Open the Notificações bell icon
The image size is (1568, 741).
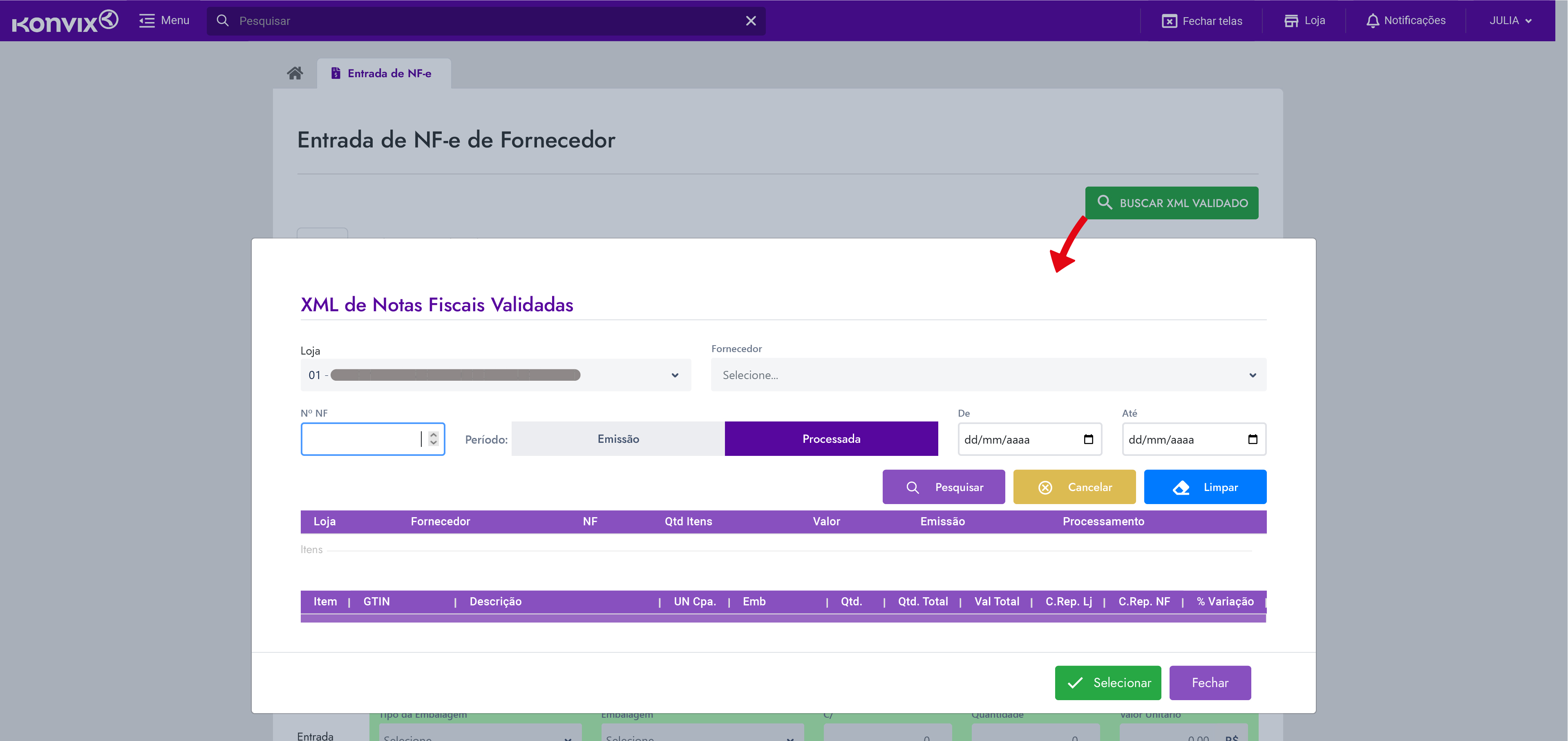[1372, 21]
